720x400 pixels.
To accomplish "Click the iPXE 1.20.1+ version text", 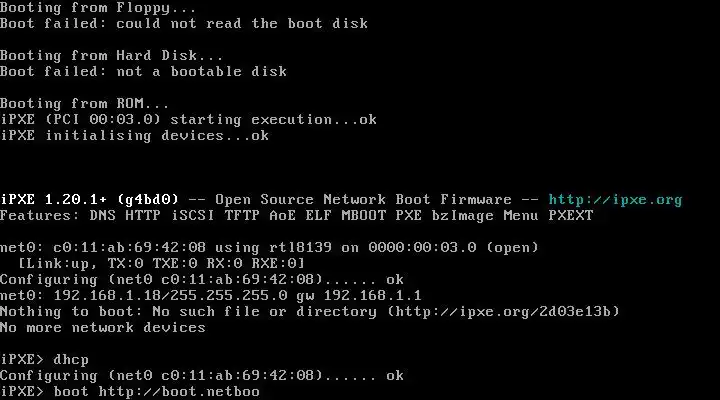I will point(70,199).
